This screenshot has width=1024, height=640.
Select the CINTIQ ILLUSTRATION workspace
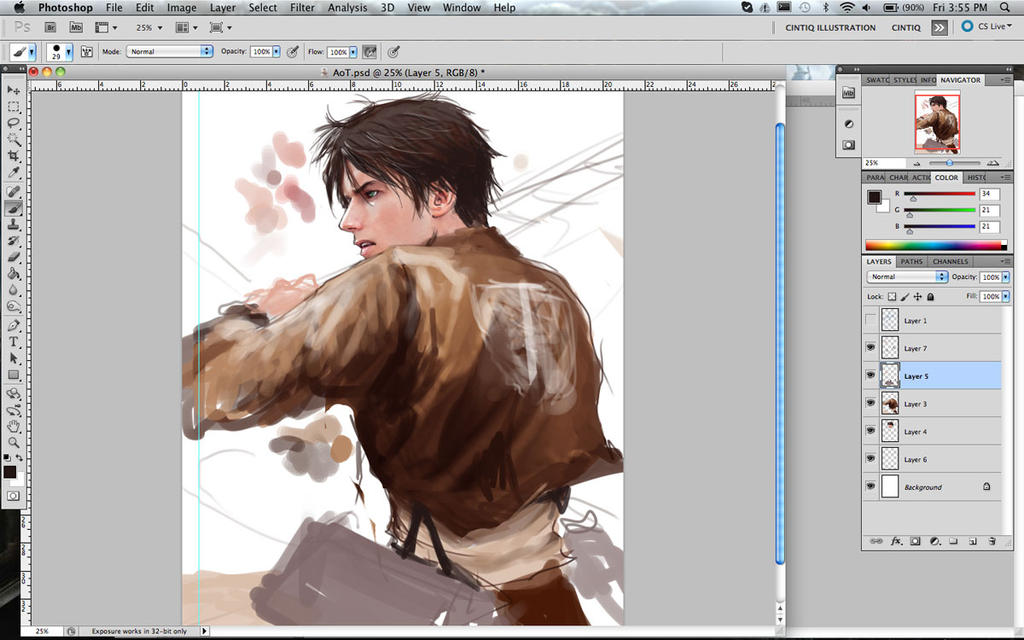[x=830, y=27]
